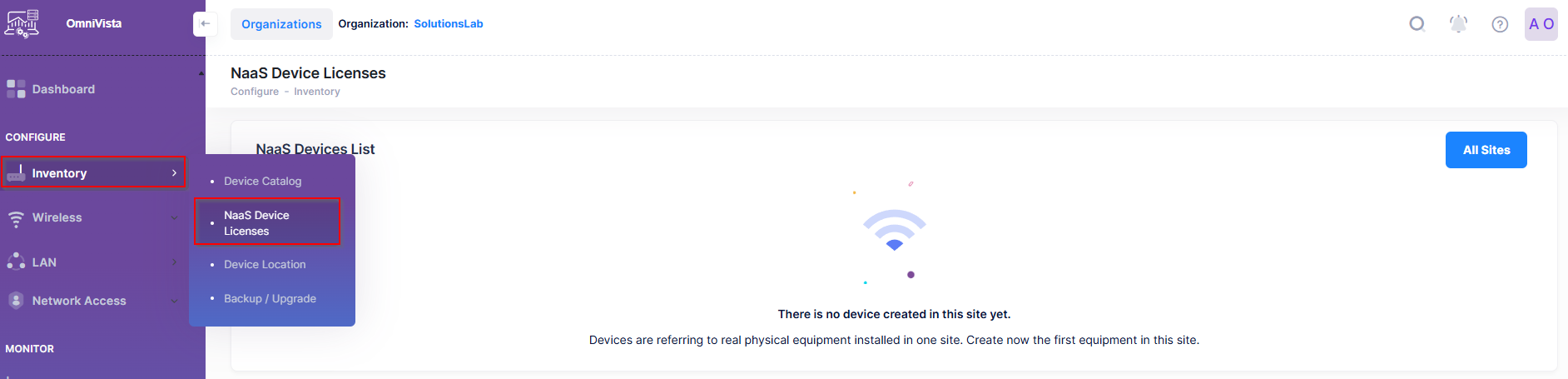Click the Wireless wifi icon in sidebar

[16, 218]
